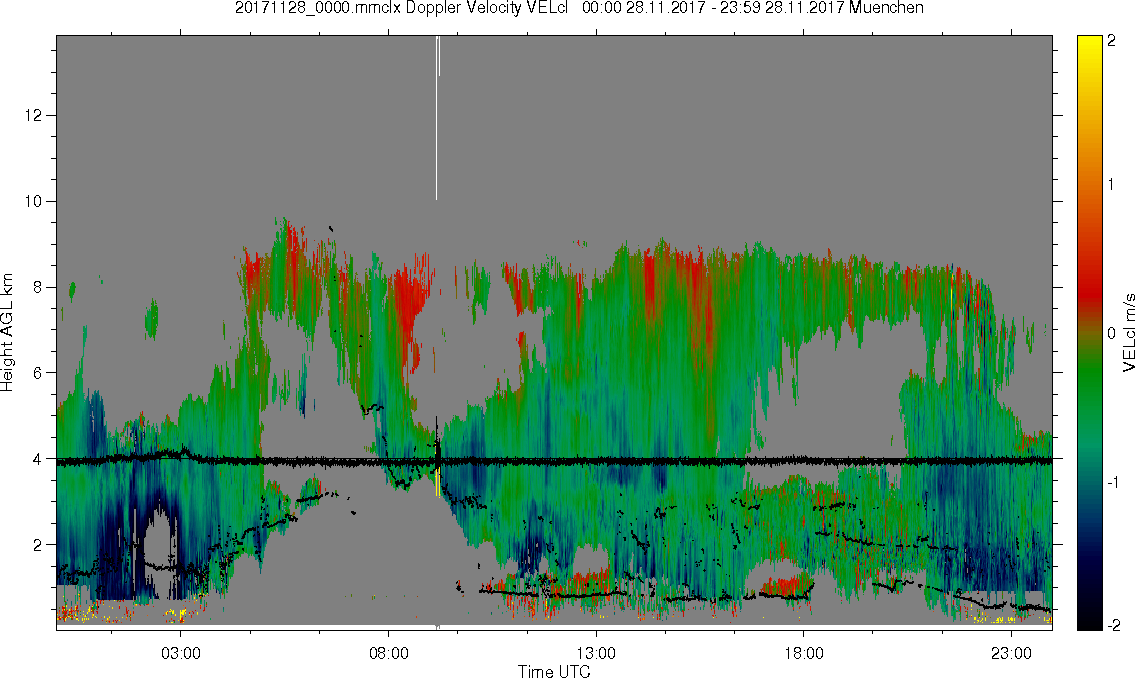
Task: Click the dark bottom of the colorbar
Action: pyautogui.click(x=1089, y=615)
